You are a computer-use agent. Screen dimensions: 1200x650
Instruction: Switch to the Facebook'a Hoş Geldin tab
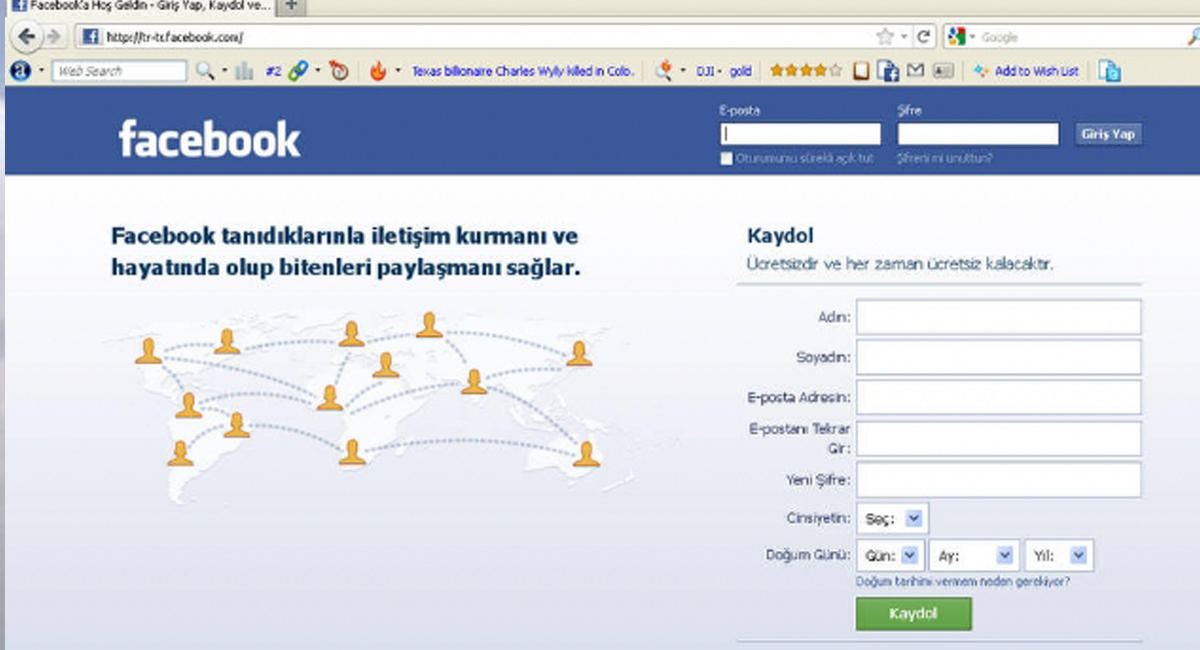tap(140, 5)
